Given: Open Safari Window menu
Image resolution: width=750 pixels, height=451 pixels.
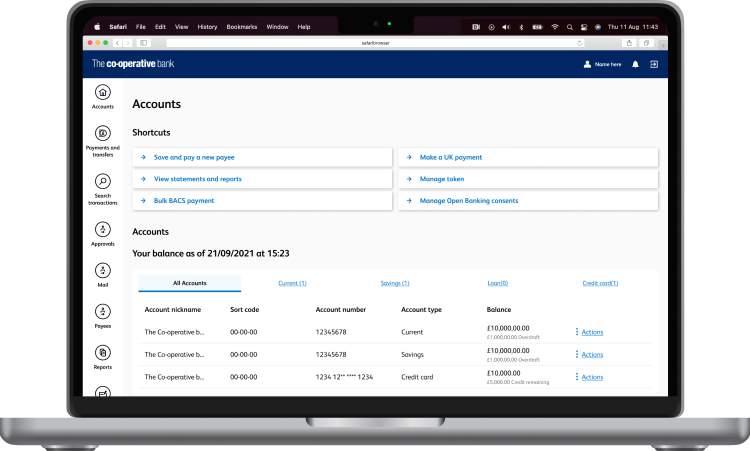Looking at the screenshot, I should 277,27.
